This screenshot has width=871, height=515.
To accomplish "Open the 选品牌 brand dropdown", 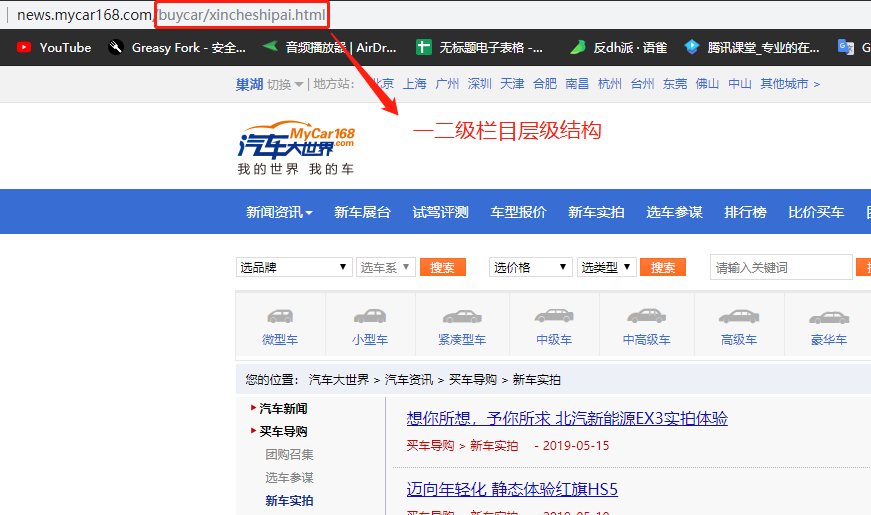I will tap(294, 267).
